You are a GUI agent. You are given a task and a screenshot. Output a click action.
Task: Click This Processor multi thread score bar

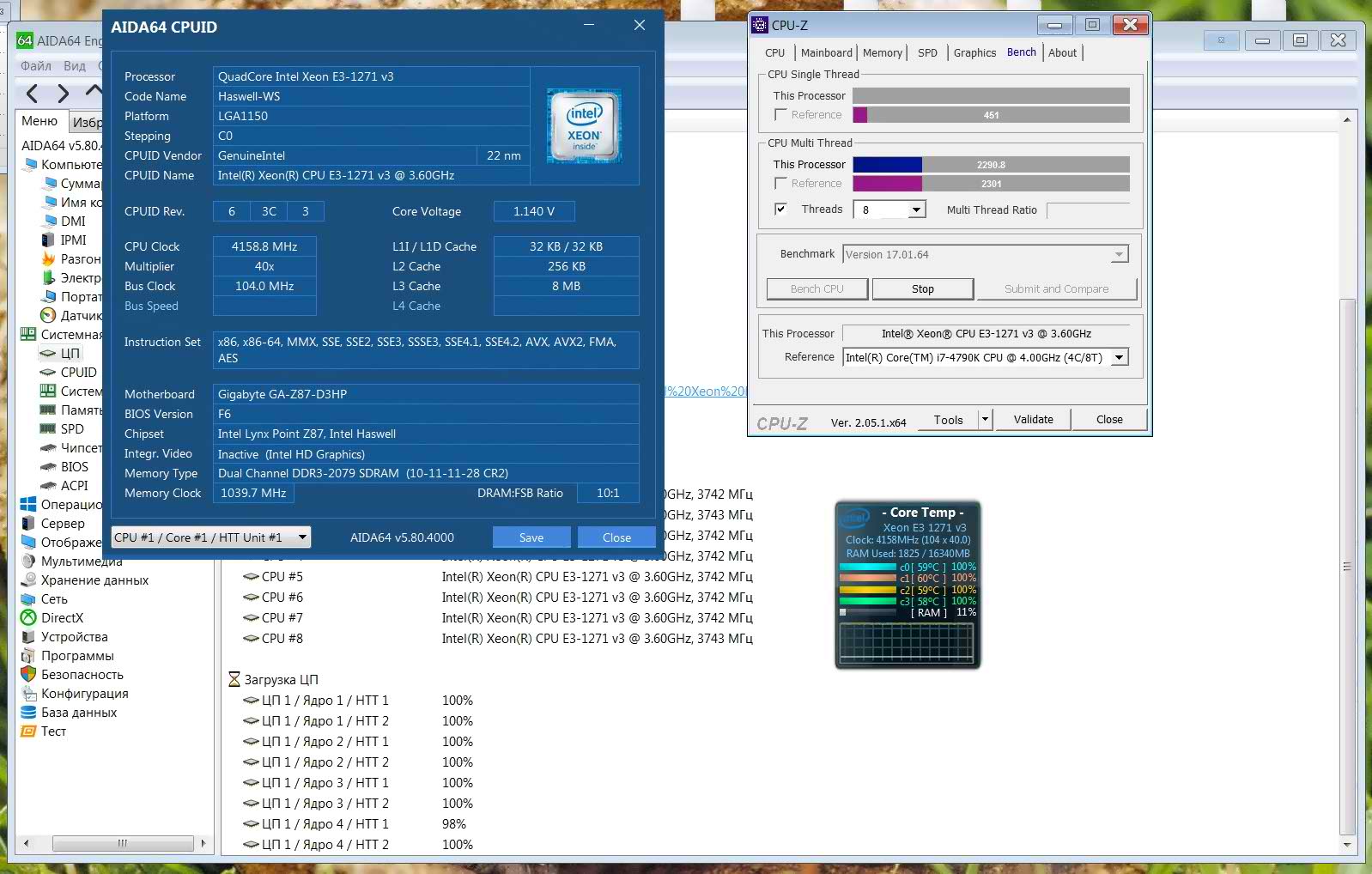coord(991,164)
